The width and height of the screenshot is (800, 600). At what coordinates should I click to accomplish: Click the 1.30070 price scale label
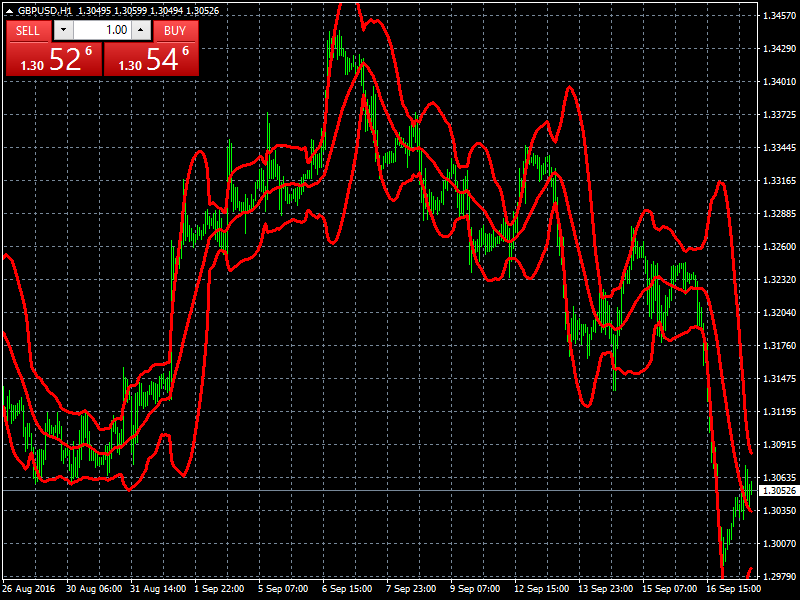[779, 544]
